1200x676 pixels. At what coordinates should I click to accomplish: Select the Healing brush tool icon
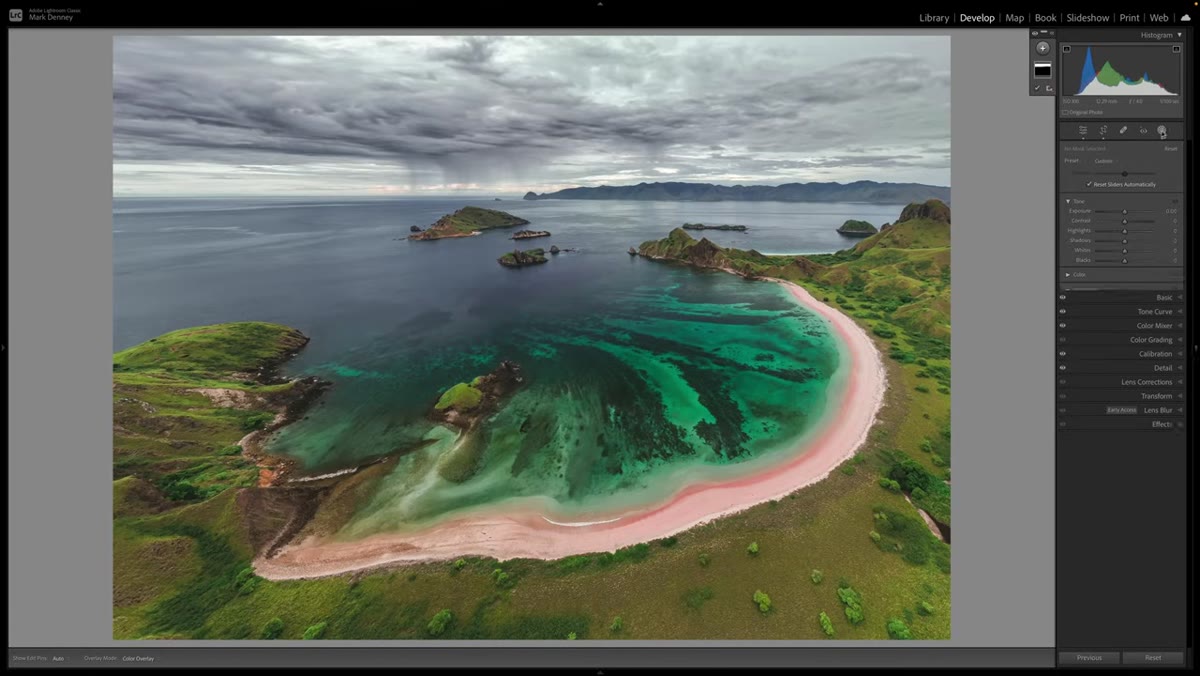pos(1123,130)
